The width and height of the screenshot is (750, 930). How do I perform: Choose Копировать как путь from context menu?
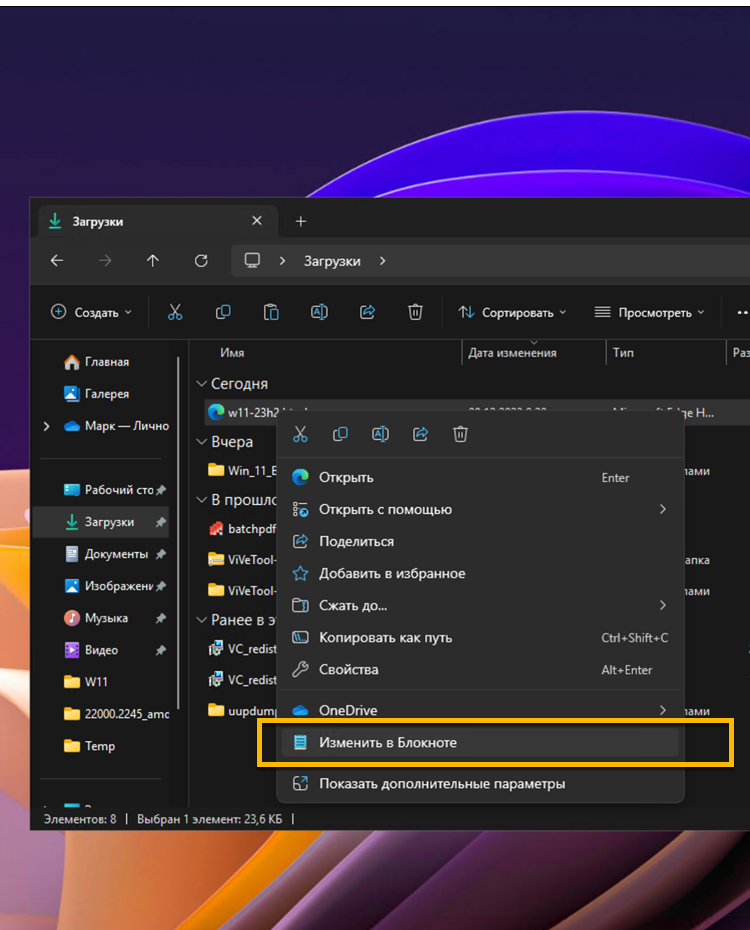[x=385, y=638]
